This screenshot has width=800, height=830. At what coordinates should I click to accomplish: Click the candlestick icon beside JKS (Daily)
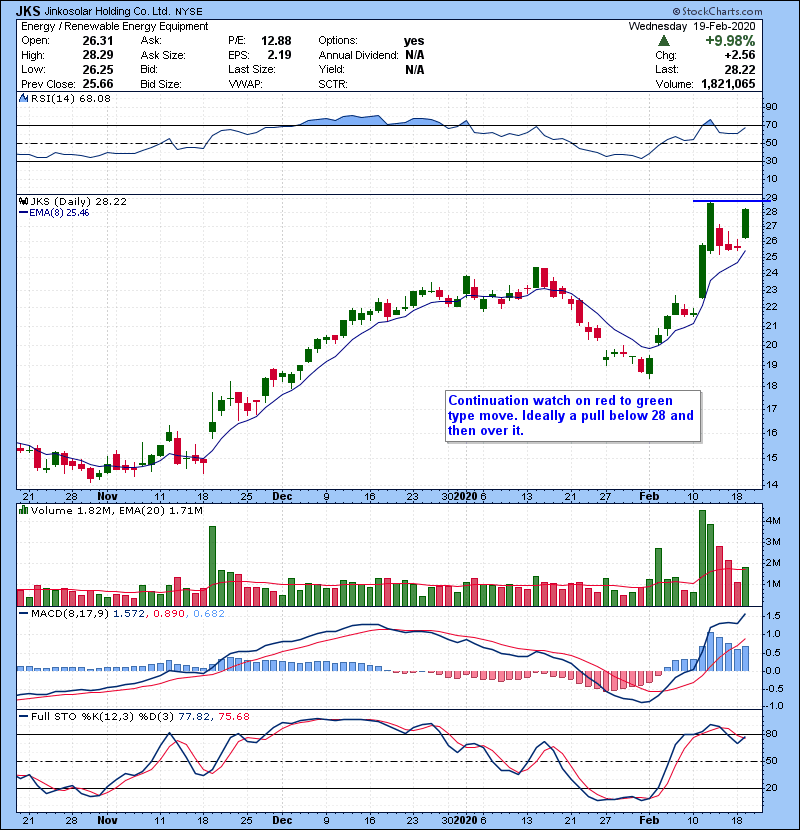coord(23,201)
